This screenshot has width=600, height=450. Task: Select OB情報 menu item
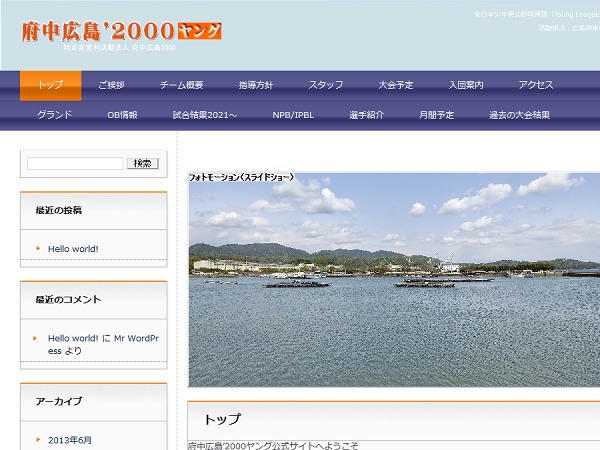(122, 115)
